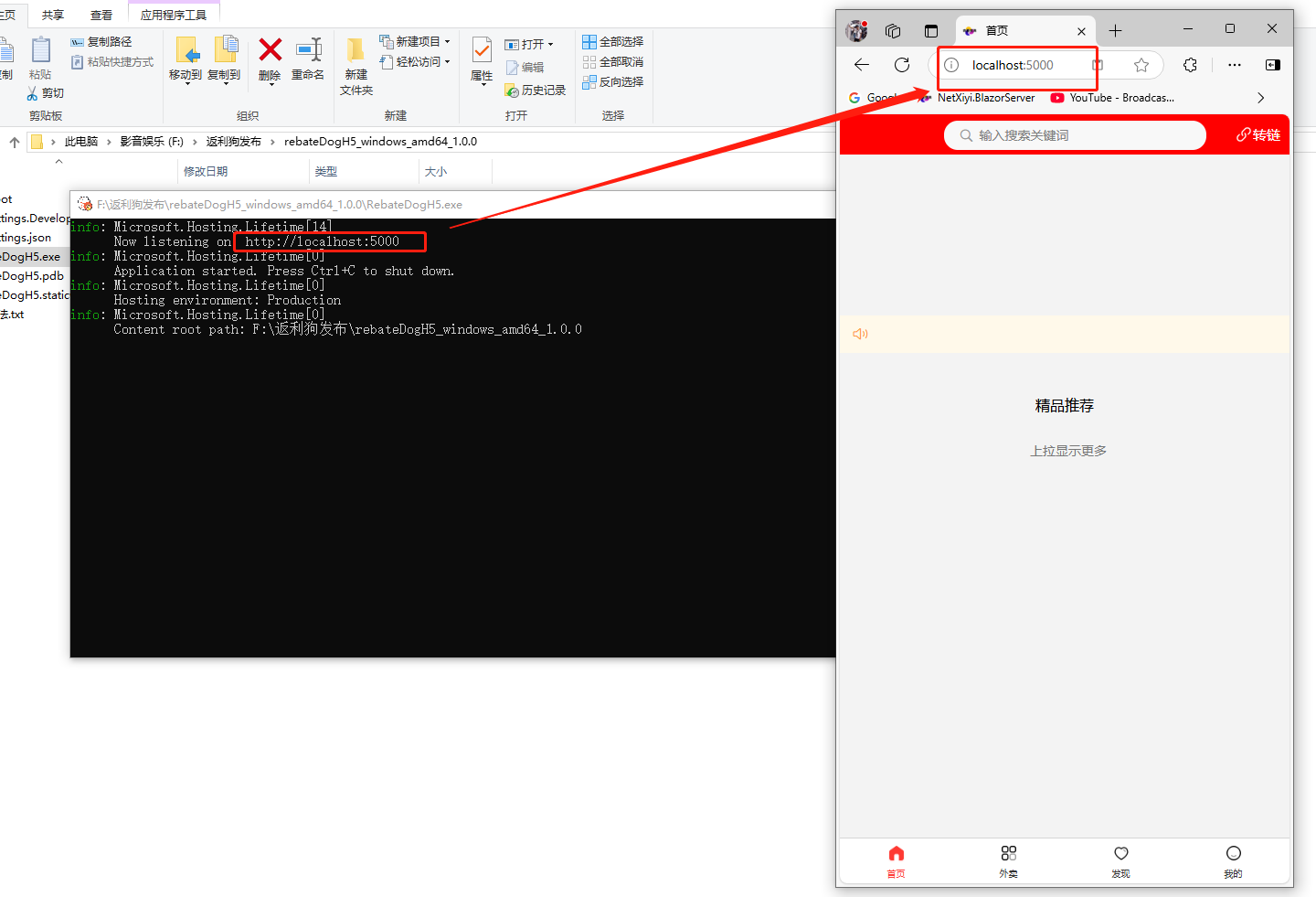Refresh the browser page

(902, 65)
